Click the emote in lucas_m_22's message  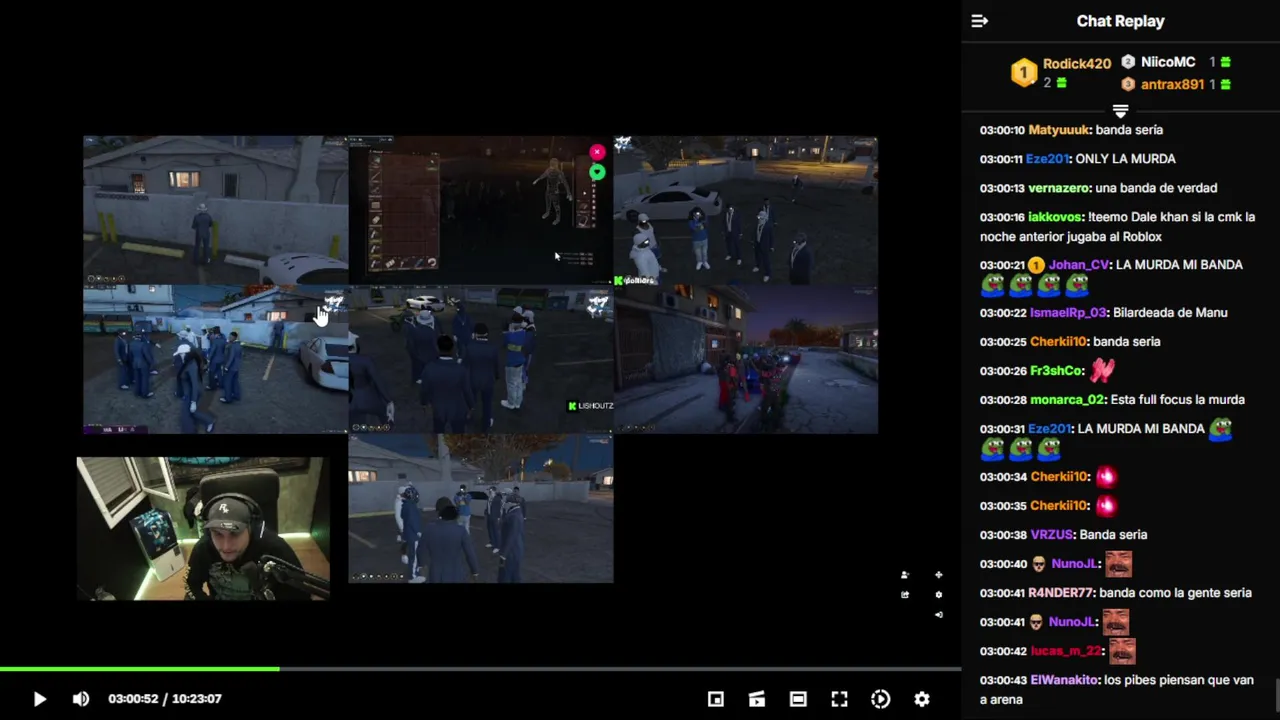[x=1122, y=651]
